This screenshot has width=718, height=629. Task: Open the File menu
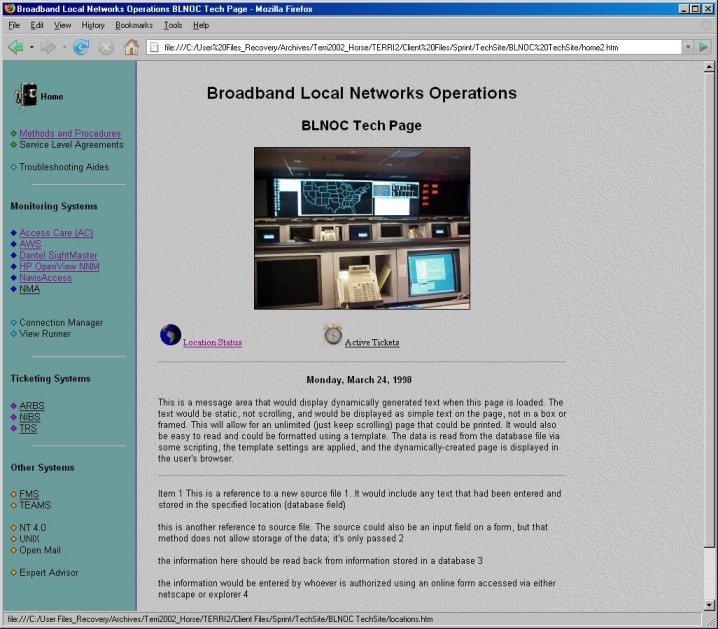point(14,25)
